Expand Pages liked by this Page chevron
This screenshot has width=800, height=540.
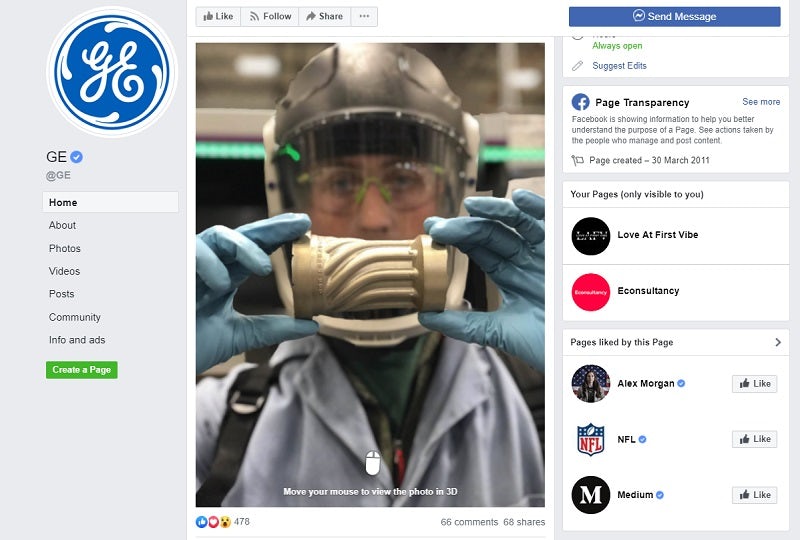click(778, 342)
